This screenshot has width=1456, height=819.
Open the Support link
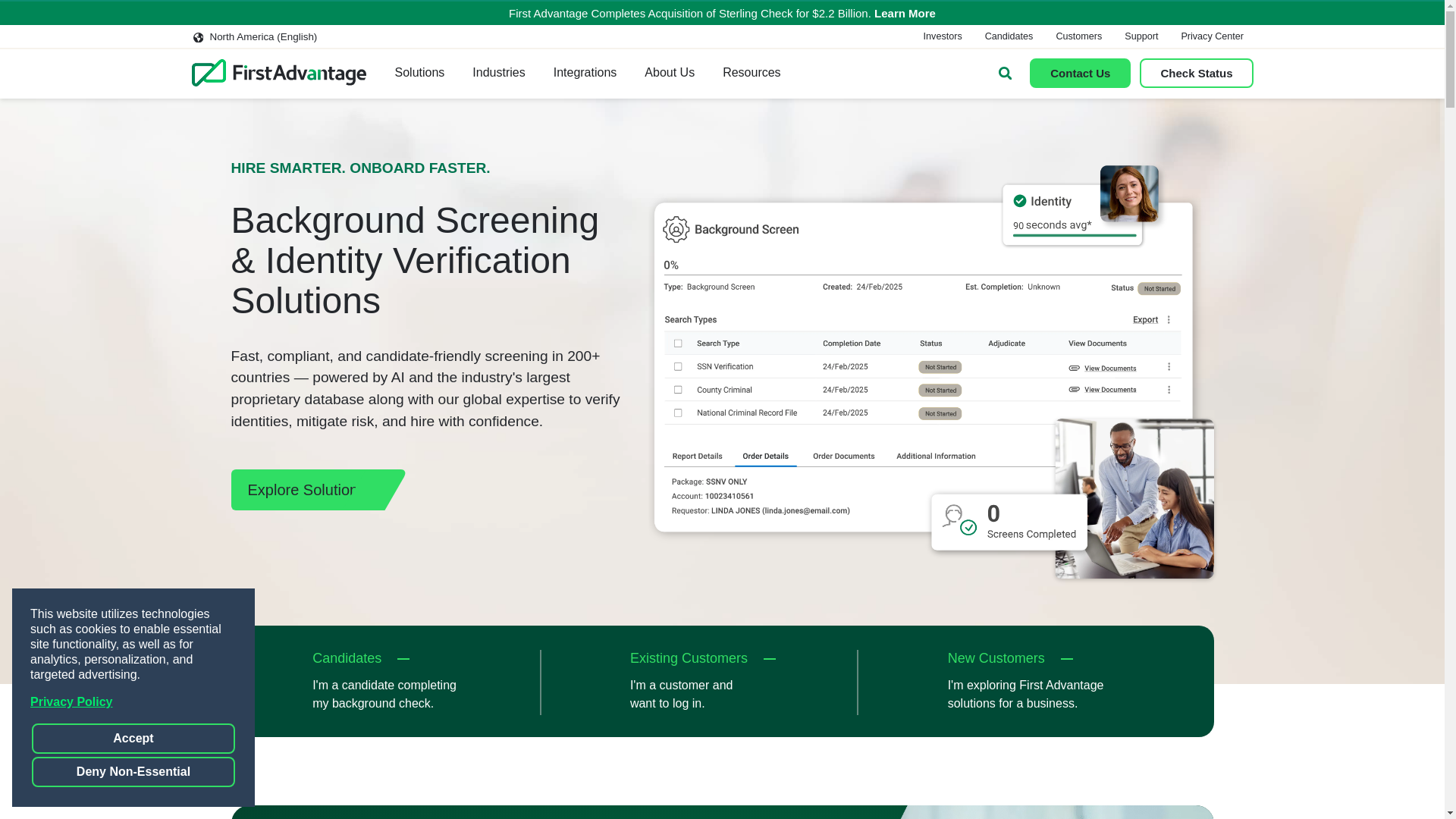(x=1141, y=36)
